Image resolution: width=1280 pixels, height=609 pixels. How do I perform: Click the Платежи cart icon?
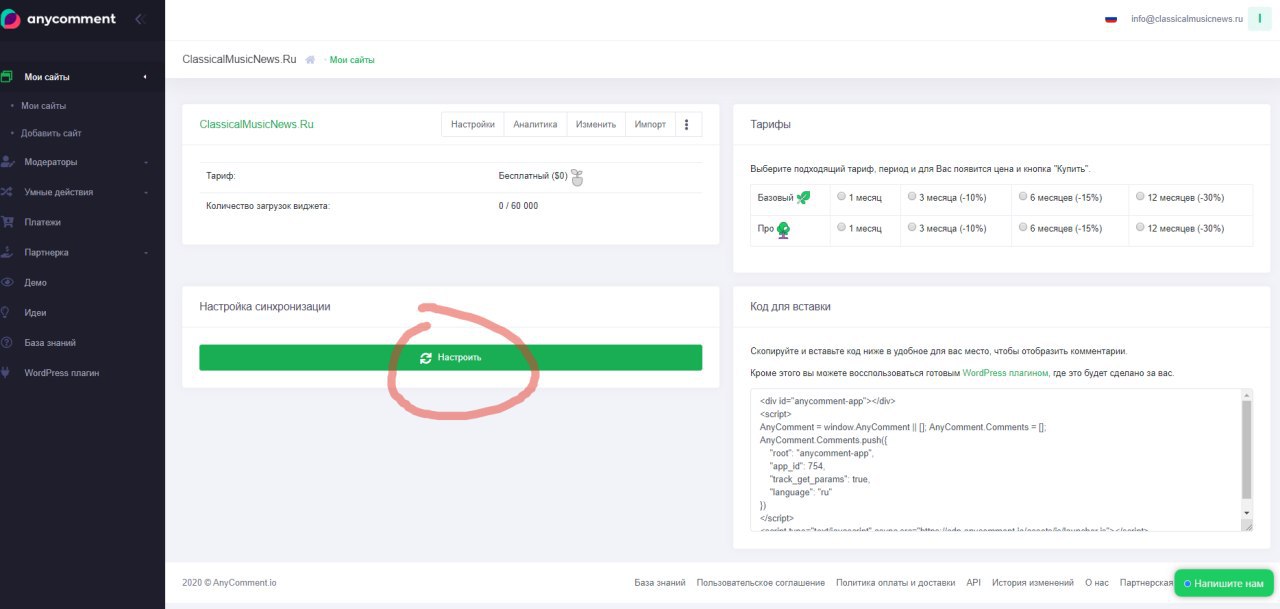pos(7,222)
